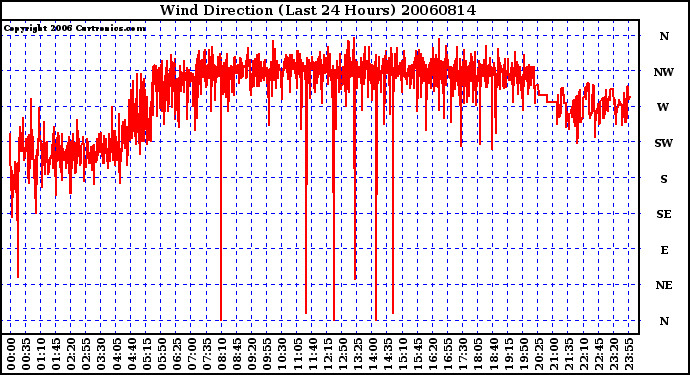Click the '04:40' time axis label
The image size is (690, 375).
(132, 354)
